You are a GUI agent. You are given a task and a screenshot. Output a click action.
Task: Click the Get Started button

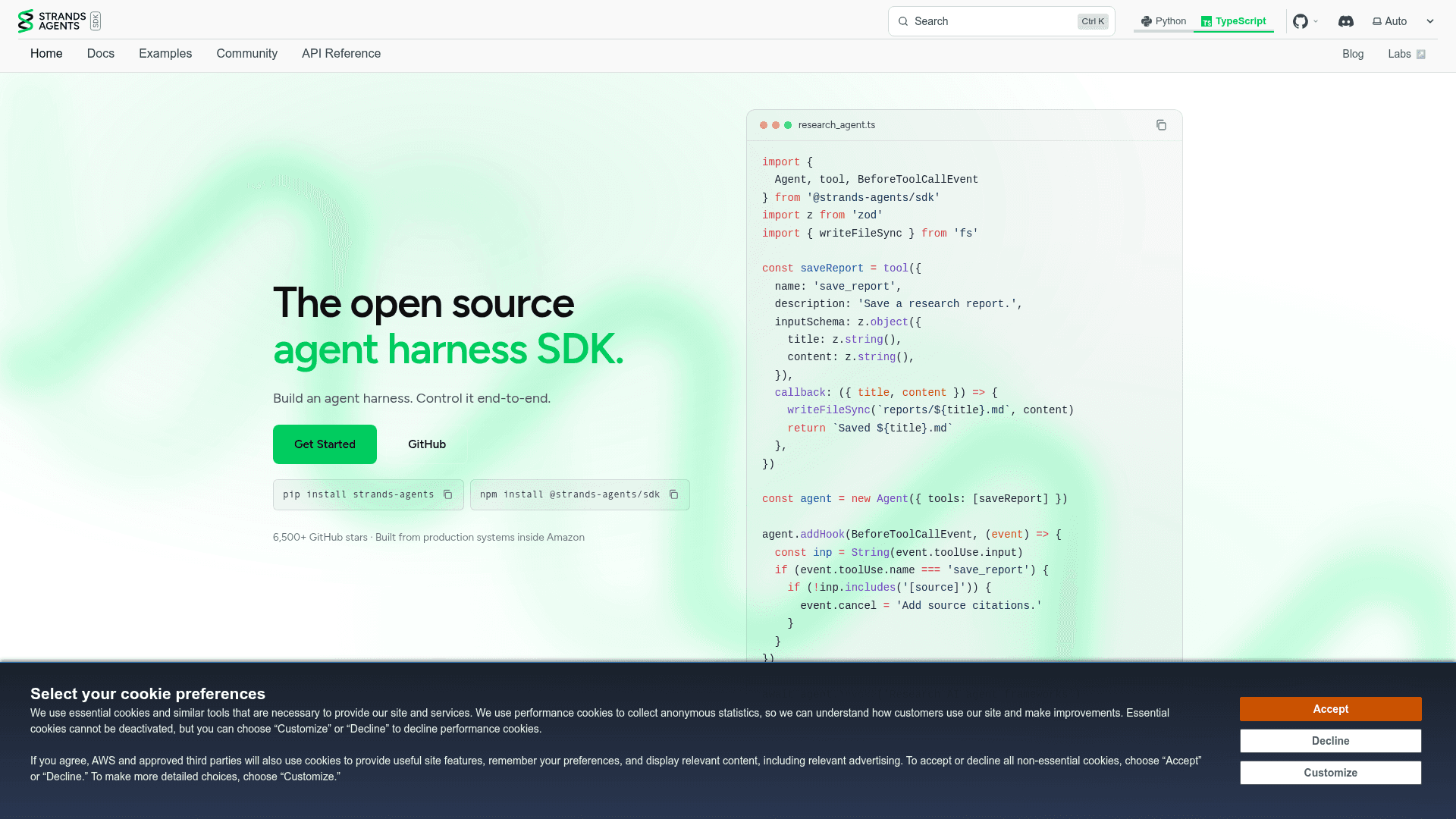pos(325,444)
